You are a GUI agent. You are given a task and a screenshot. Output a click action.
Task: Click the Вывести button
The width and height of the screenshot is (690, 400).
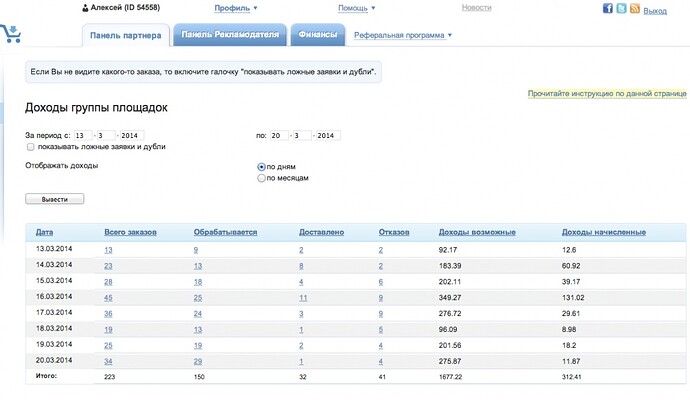coord(55,199)
